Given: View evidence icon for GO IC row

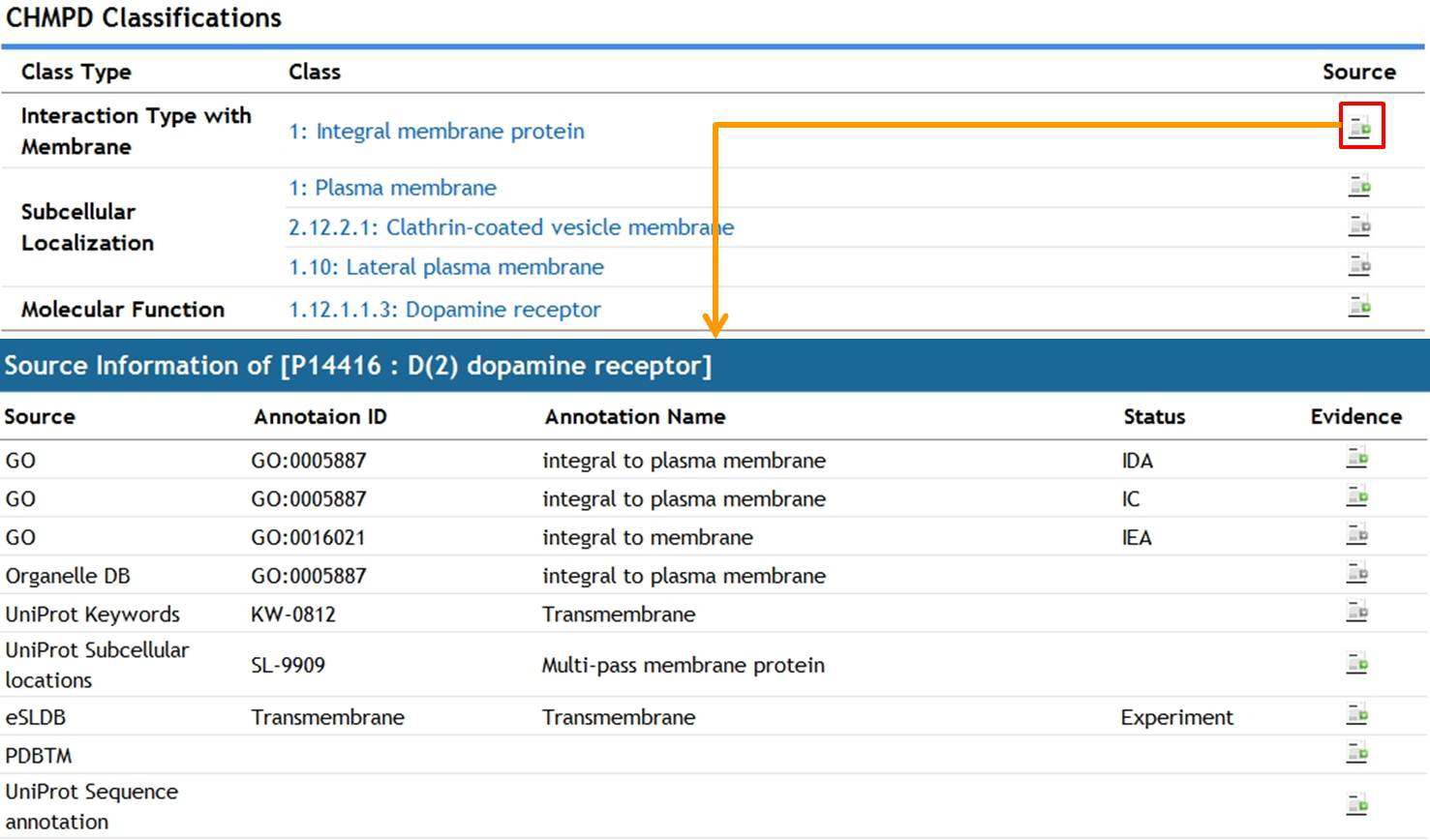Looking at the screenshot, I should (1356, 495).
